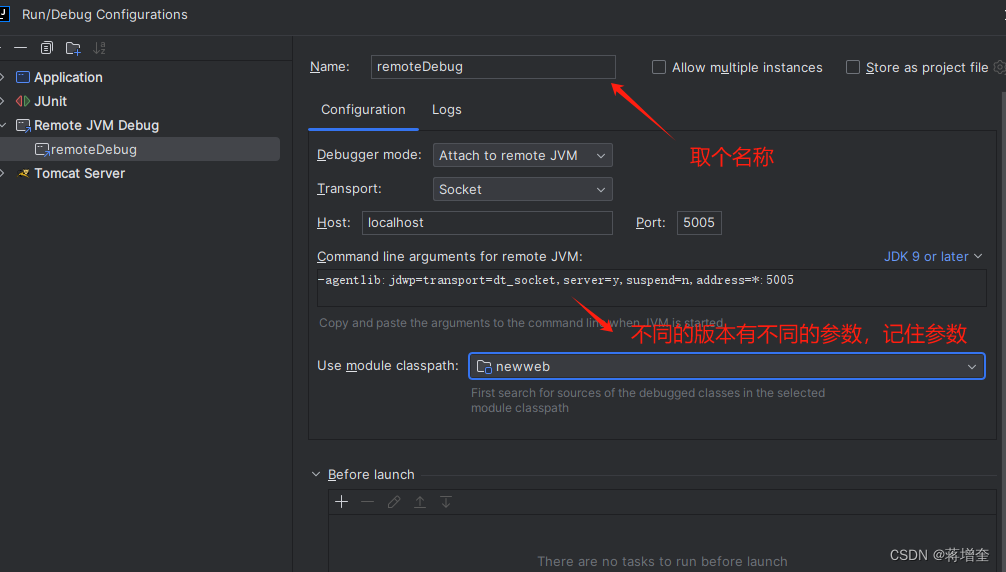This screenshot has width=1006, height=572.
Task: Click the remoteDebug configuration icon
Action: [42, 149]
